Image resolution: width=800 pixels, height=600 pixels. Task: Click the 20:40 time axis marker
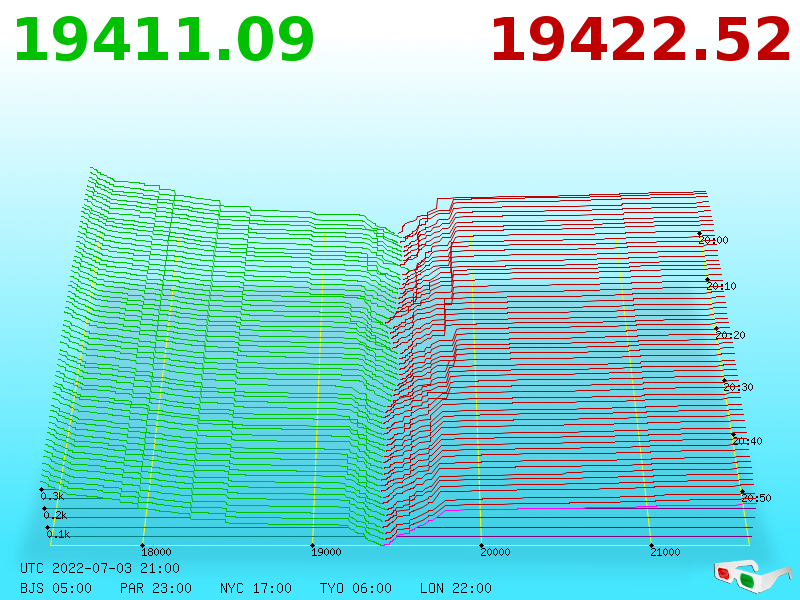click(747, 441)
